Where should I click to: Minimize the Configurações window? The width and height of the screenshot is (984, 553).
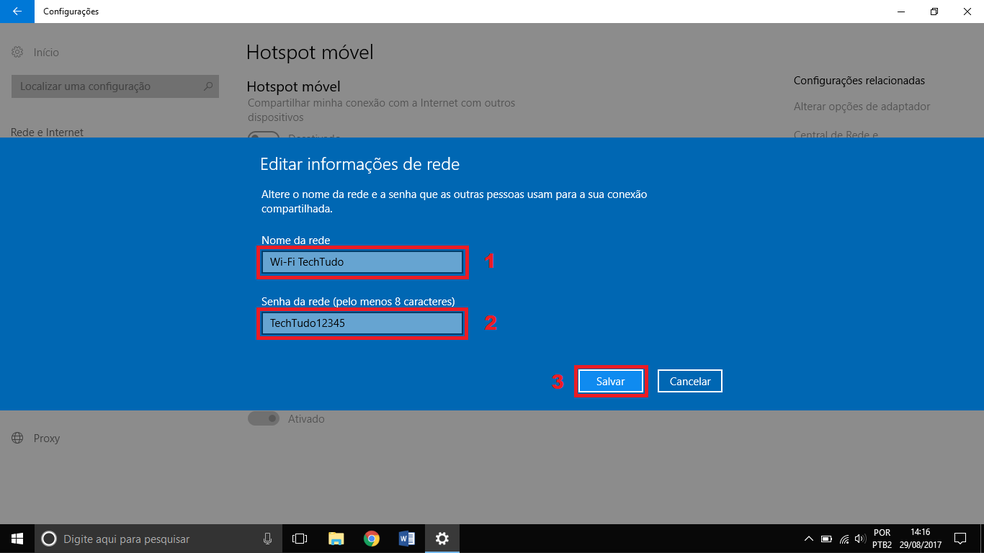[x=901, y=11]
